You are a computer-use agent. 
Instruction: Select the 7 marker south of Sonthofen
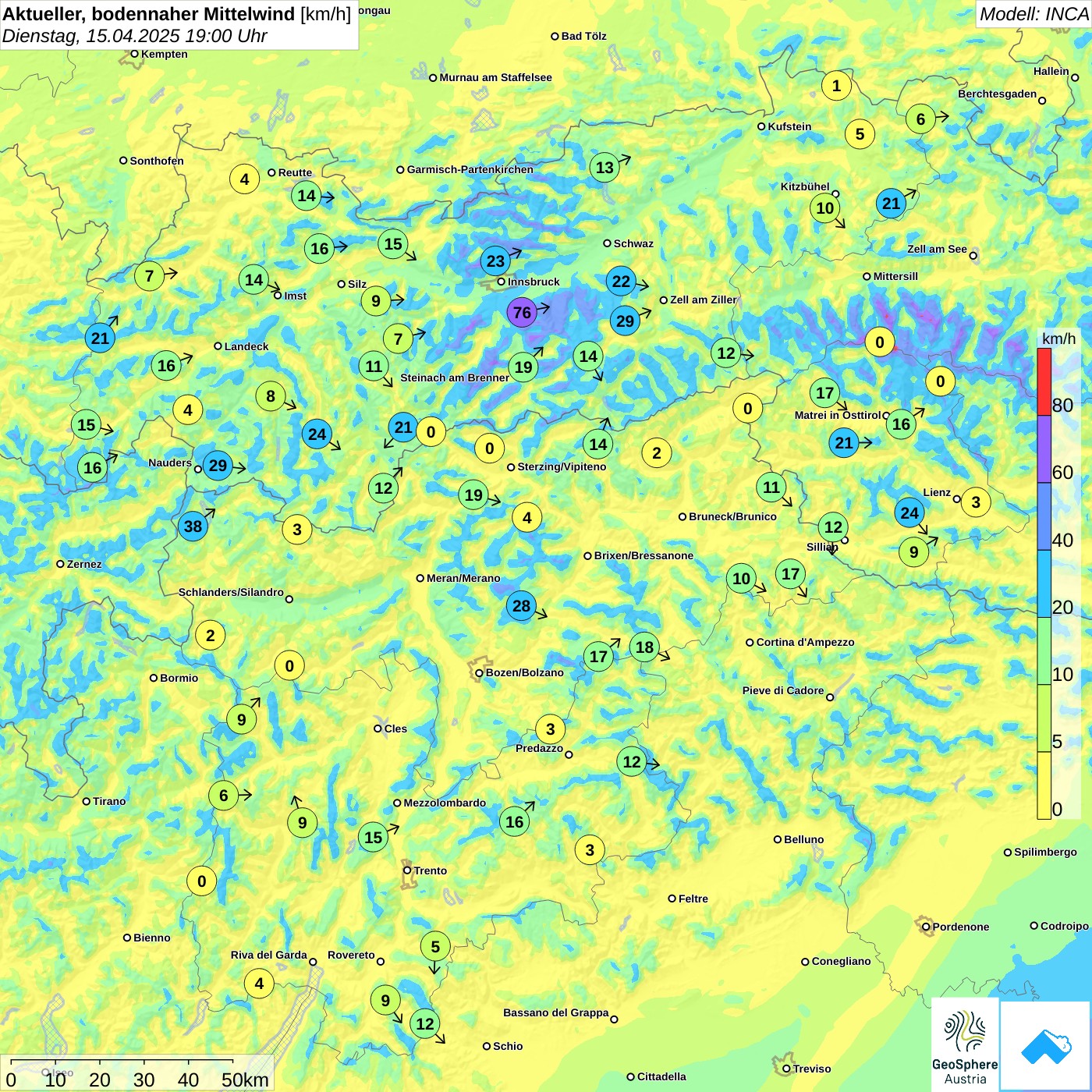(149, 276)
